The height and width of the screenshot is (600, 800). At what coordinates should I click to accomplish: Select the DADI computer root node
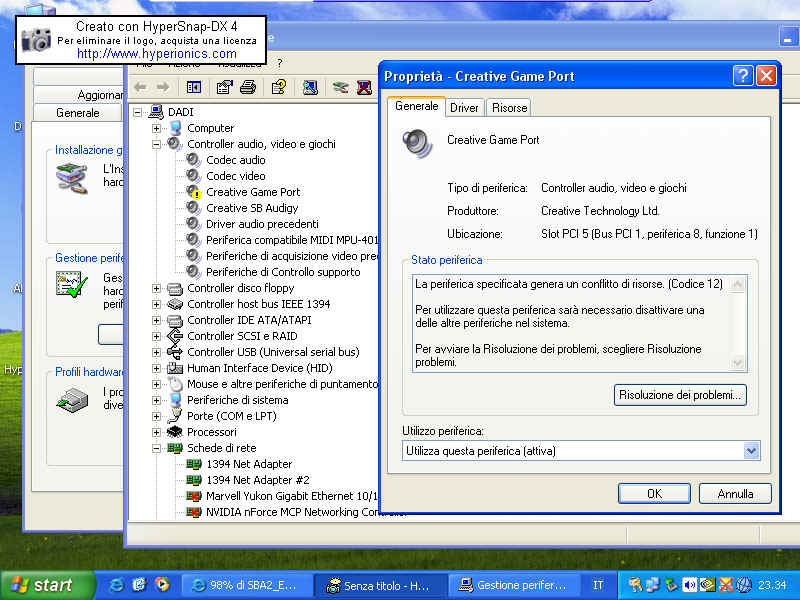pos(181,112)
